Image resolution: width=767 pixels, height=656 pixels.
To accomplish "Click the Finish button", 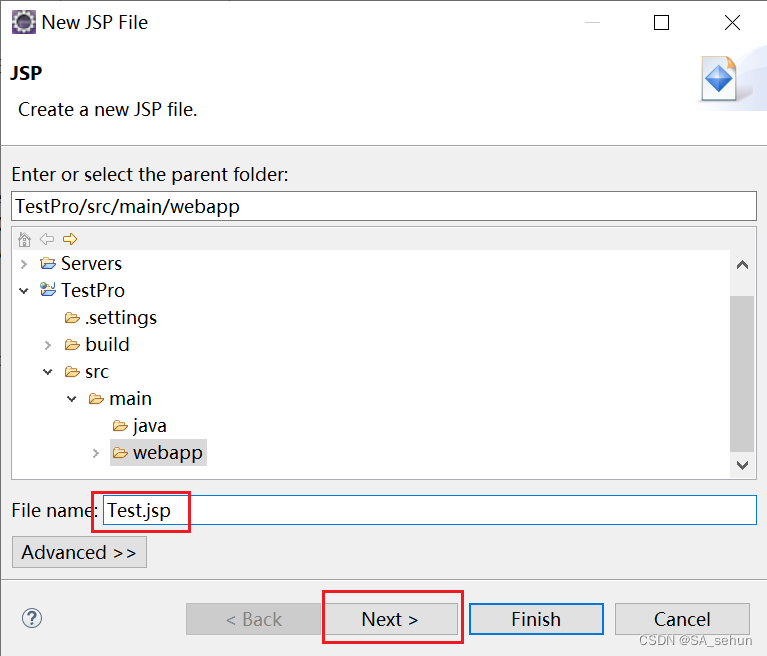I will (x=536, y=619).
